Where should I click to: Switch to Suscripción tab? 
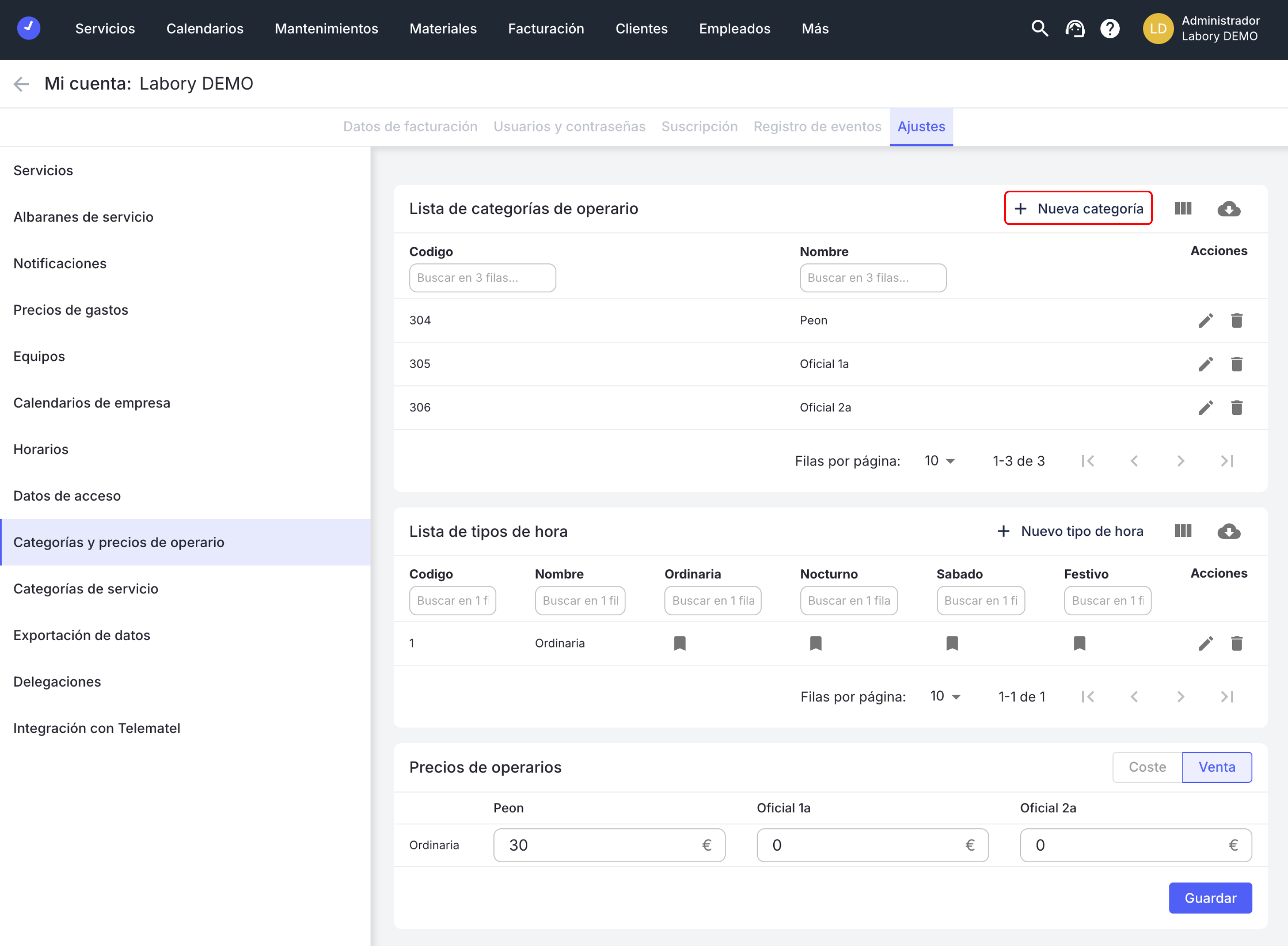tap(699, 127)
